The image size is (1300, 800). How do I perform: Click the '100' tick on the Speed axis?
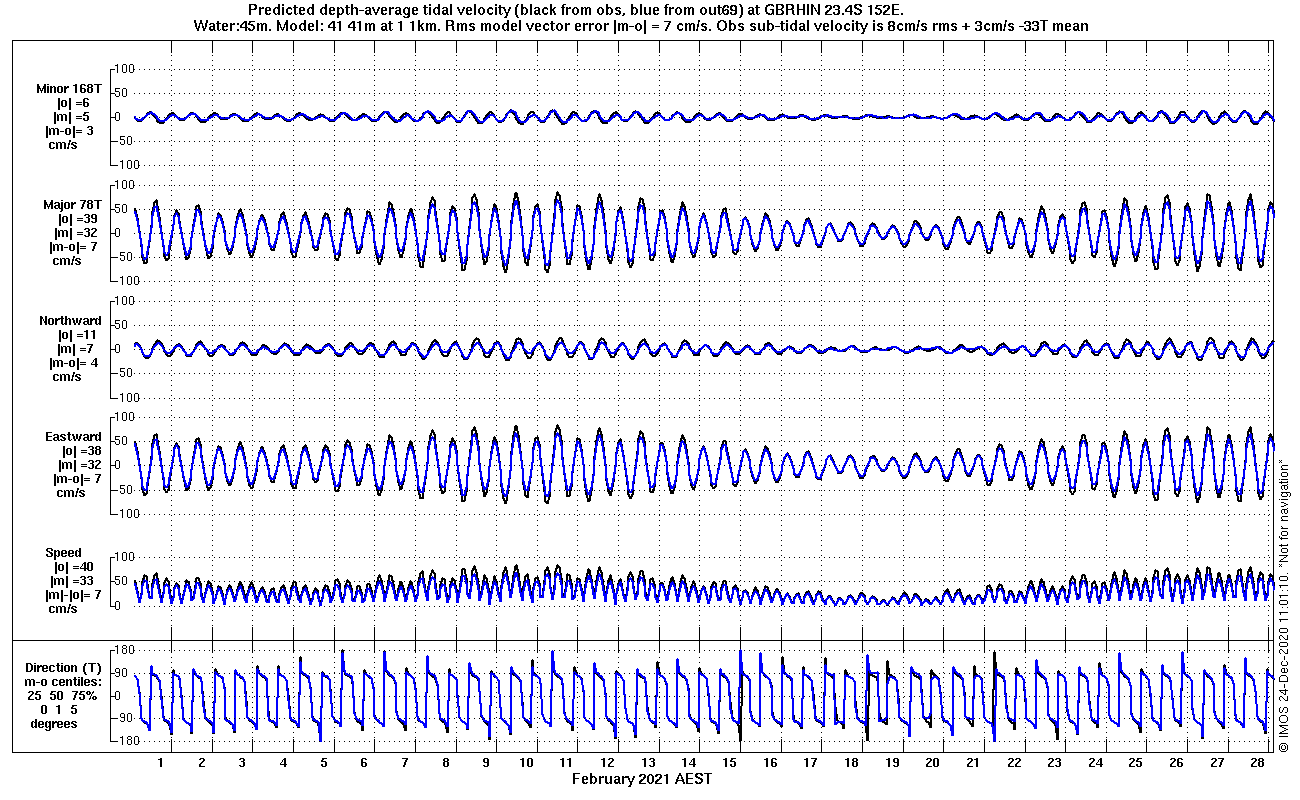click(x=125, y=557)
